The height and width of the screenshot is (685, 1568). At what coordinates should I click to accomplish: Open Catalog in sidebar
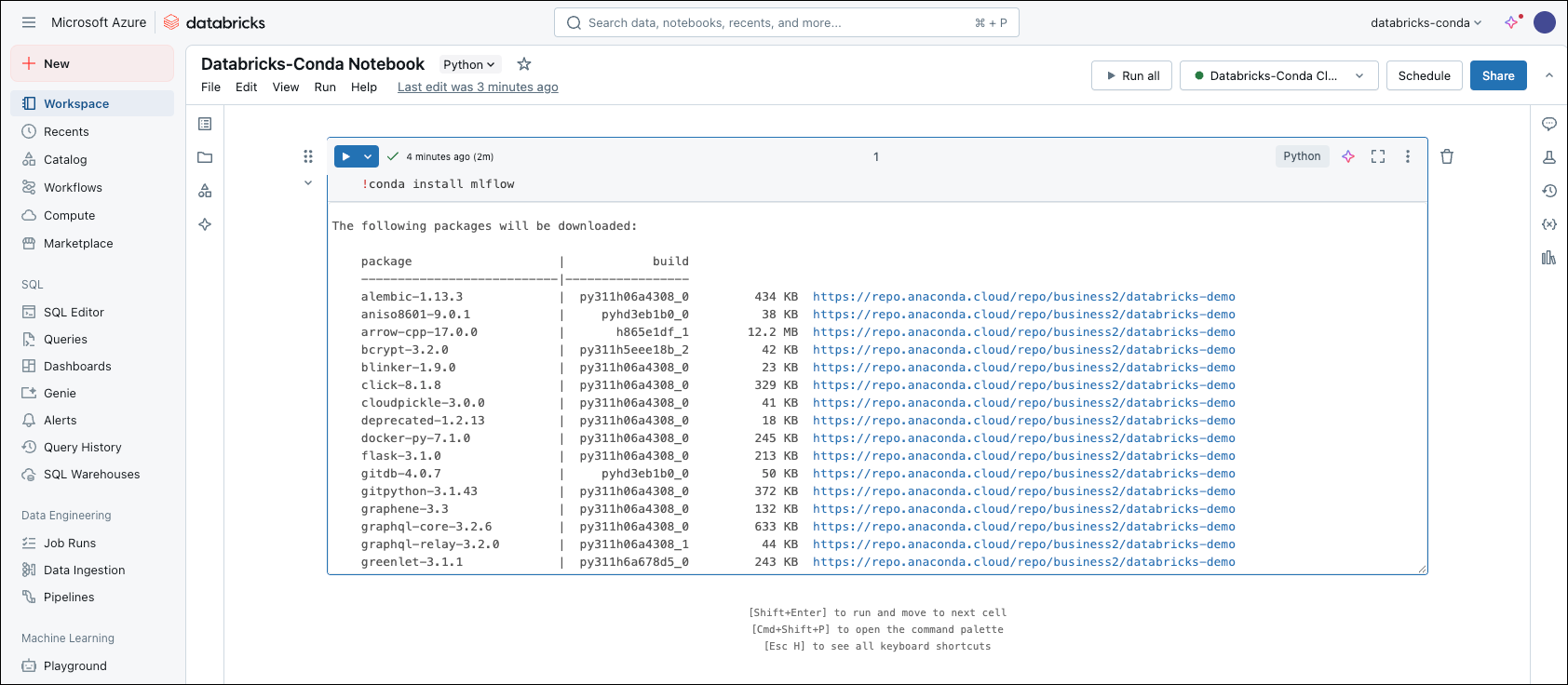[x=92, y=159]
